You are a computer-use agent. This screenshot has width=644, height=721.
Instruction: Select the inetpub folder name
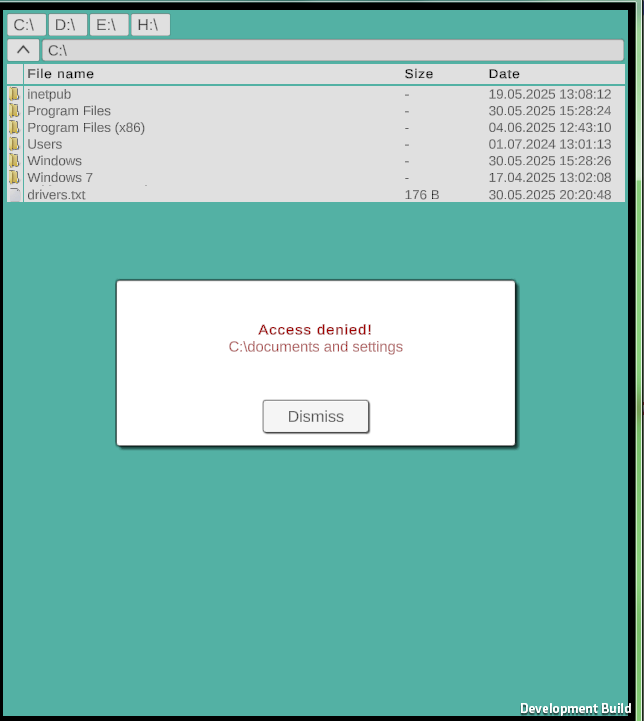[x=49, y=94]
